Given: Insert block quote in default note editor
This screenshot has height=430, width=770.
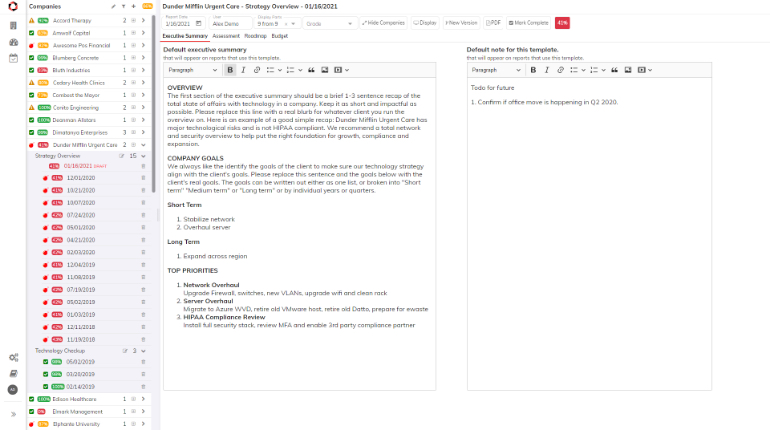Looking at the screenshot, I should click(x=614, y=70).
